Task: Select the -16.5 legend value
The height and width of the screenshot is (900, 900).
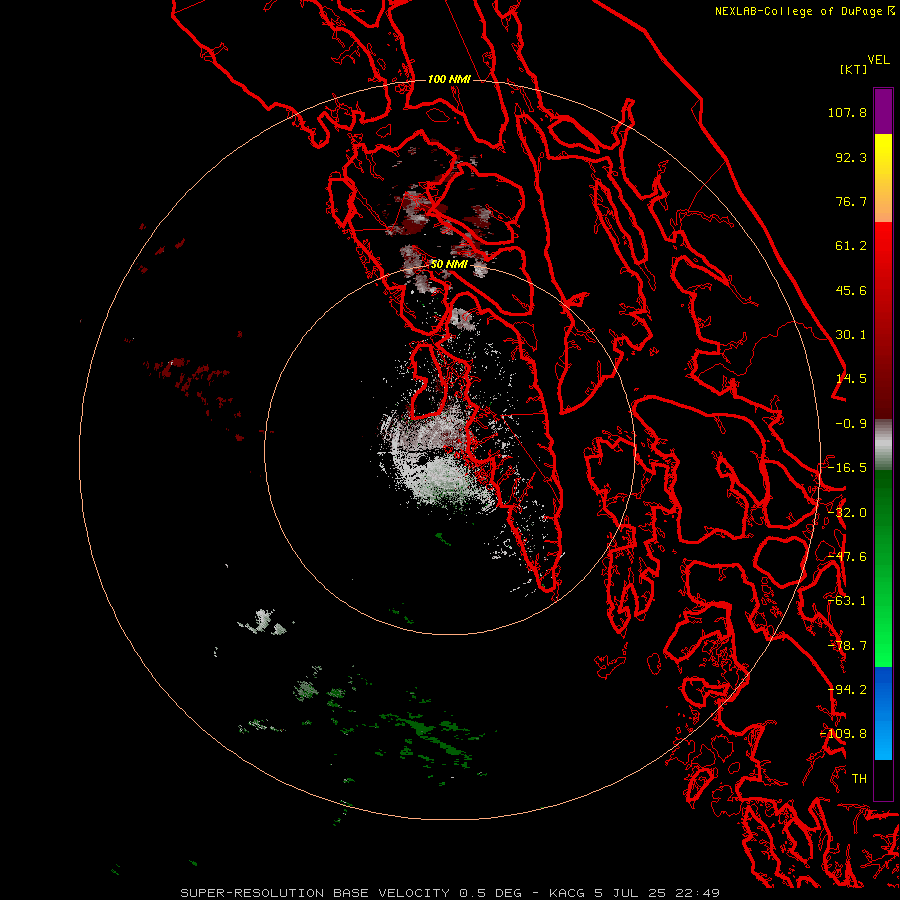Action: [847, 468]
